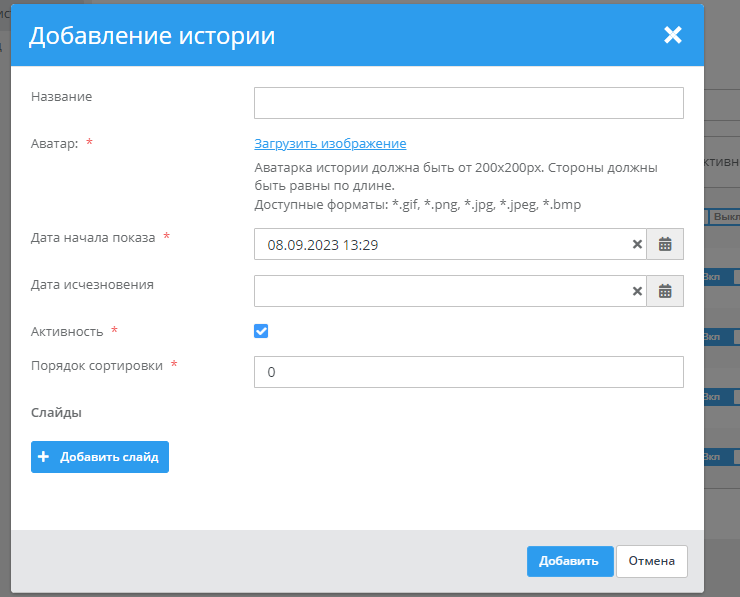Open the Загрузить изображение link
Image resolution: width=740 pixels, height=597 pixels.
tap(330, 144)
